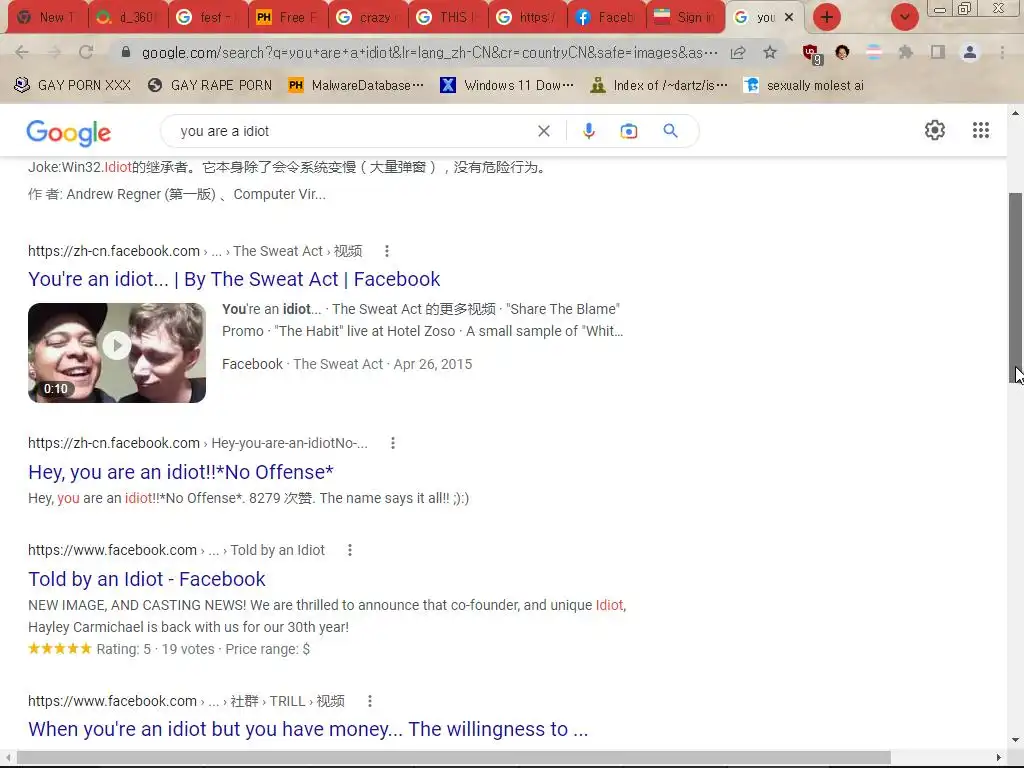This screenshot has height=768, width=1024.
Task: Click the scrollbar down arrow
Action: 1015,740
